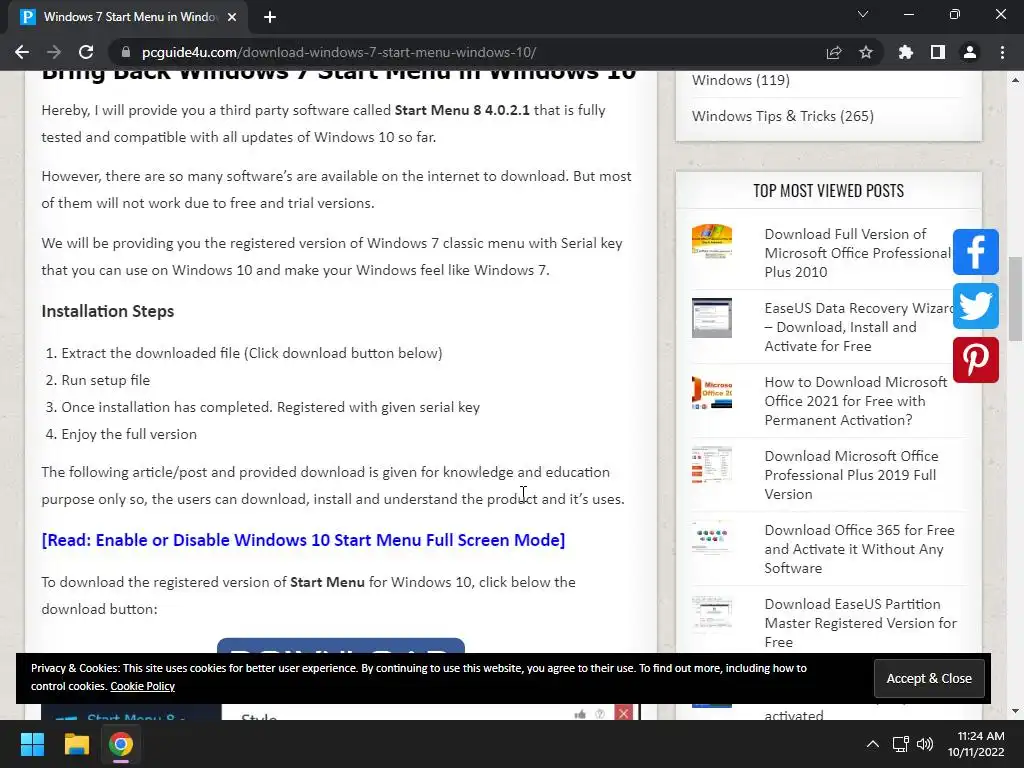Open the Windows (119) category link
The width and height of the screenshot is (1024, 768).
coord(741,80)
